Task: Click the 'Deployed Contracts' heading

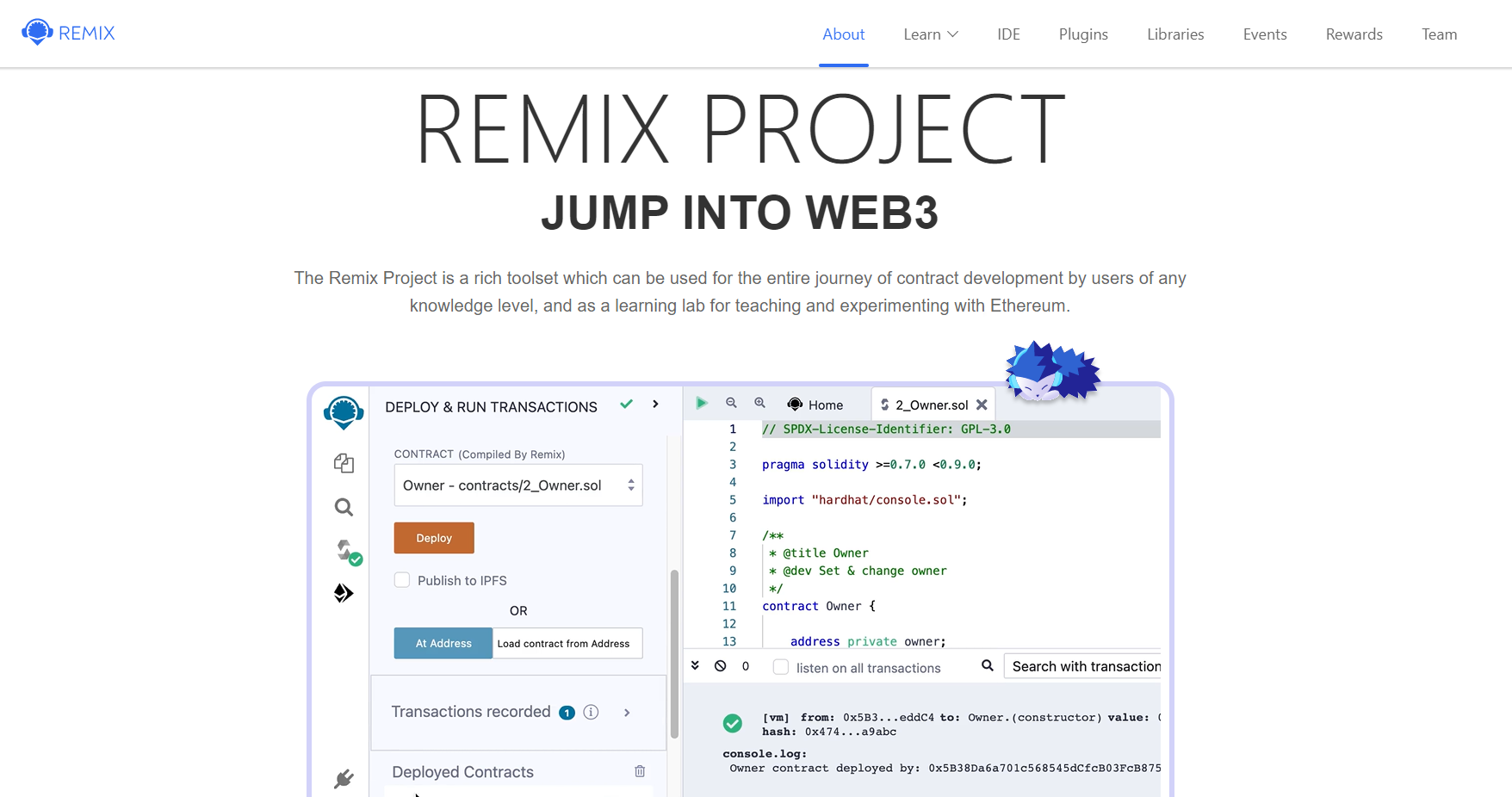Action: [462, 772]
